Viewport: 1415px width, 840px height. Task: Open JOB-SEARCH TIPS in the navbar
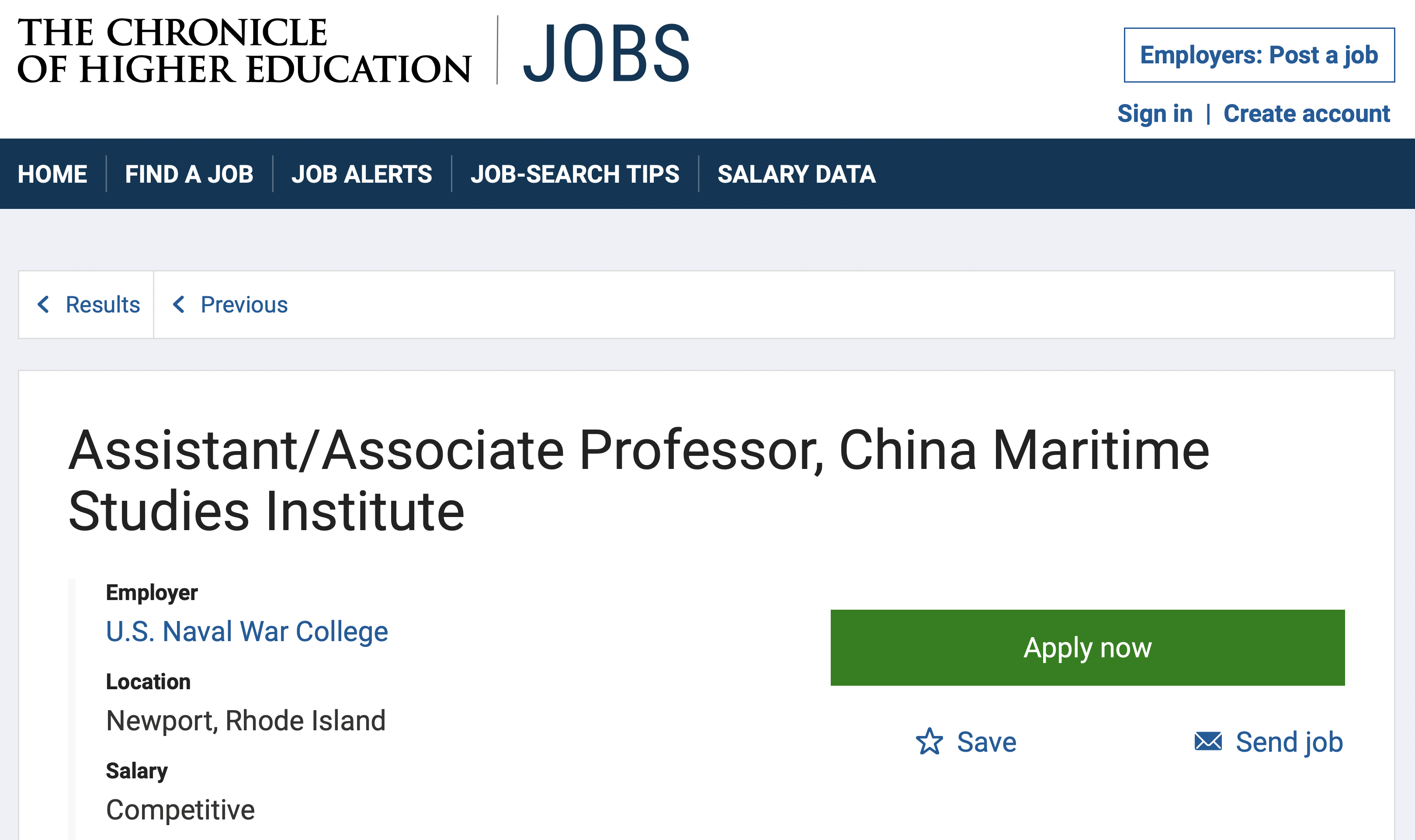[x=575, y=174]
